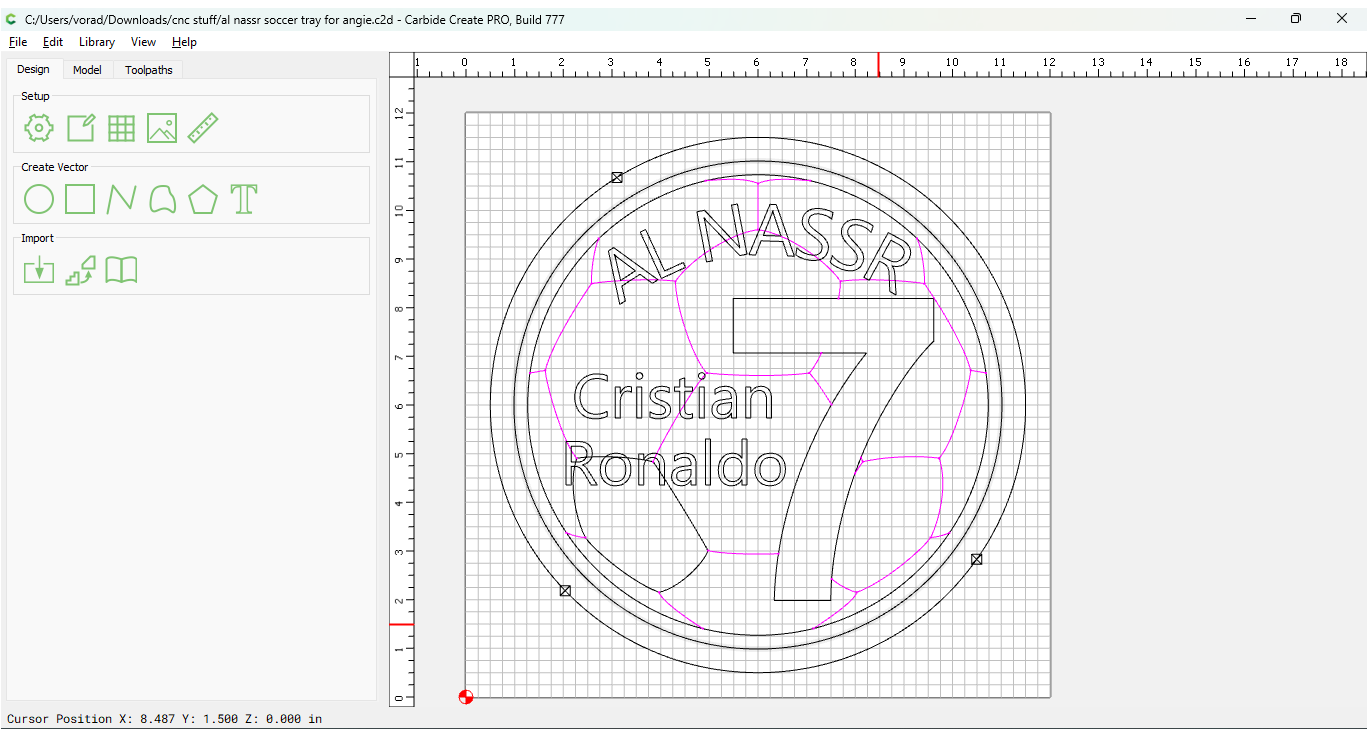This screenshot has height=729, width=1368.
Task: Maximize/restore the Carbide Create window
Action: [1296, 18]
